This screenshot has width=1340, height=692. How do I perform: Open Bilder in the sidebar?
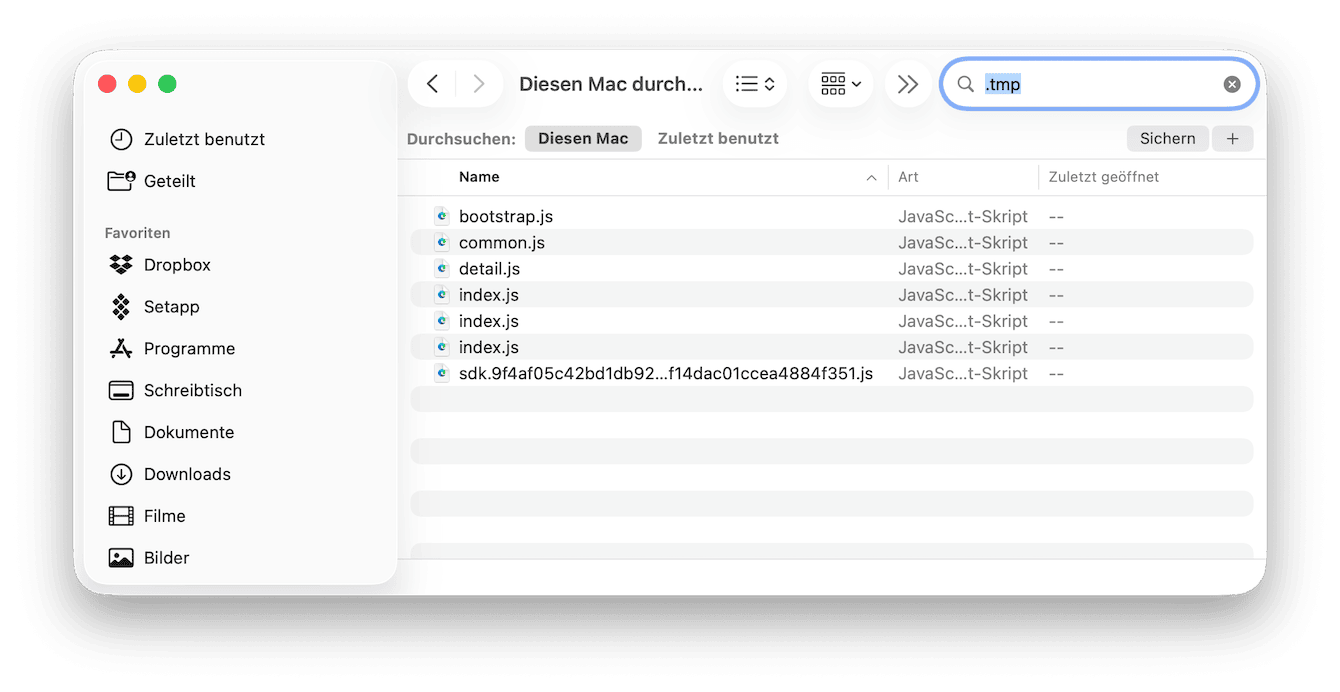tap(166, 558)
